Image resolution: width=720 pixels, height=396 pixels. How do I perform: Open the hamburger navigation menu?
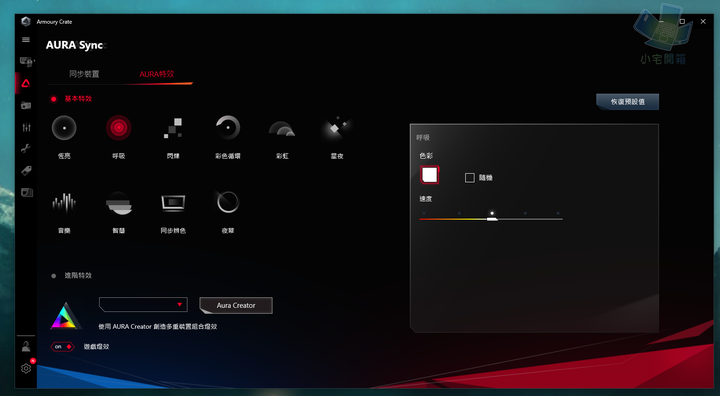click(26, 40)
